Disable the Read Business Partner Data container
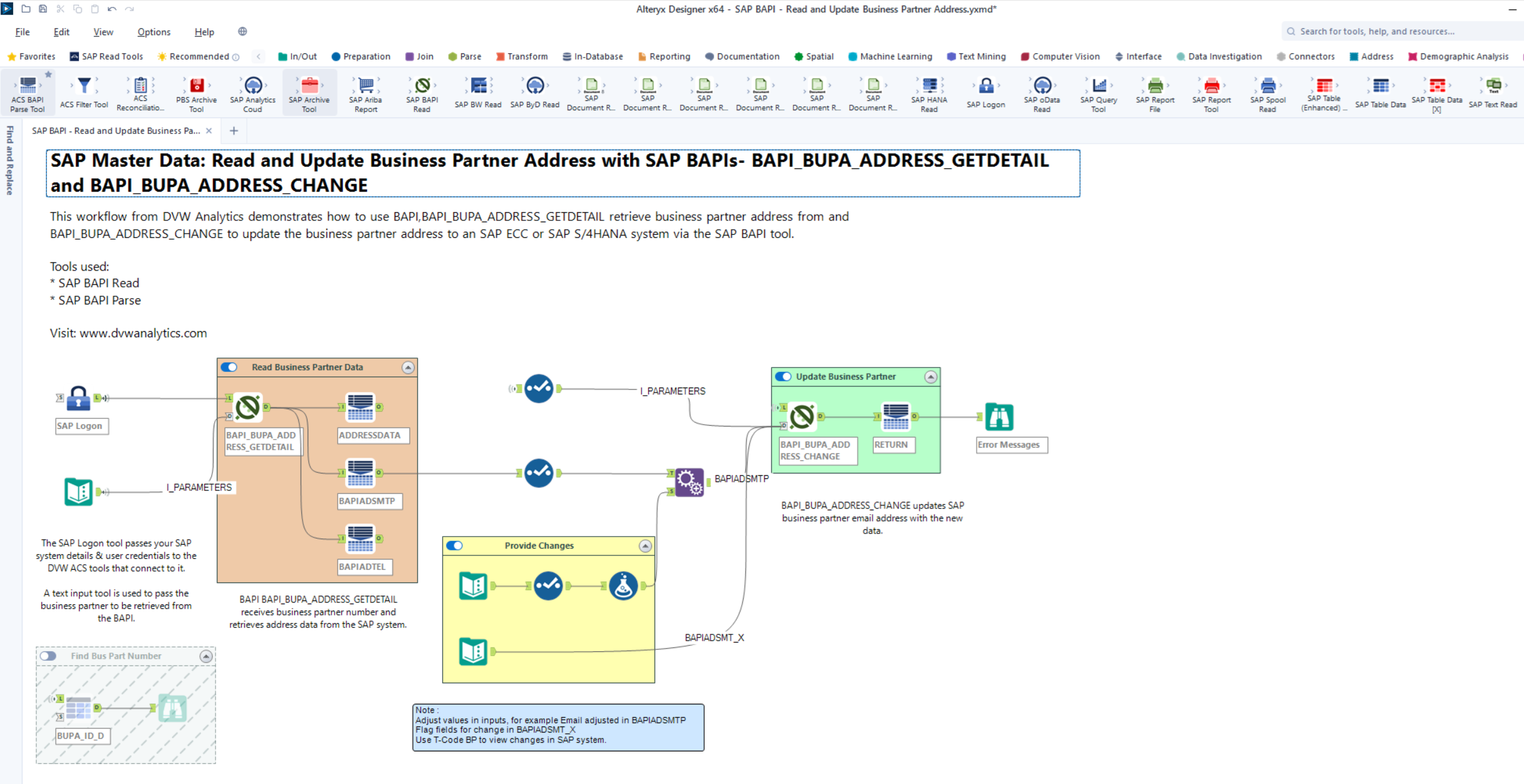1524x784 pixels. [x=229, y=368]
